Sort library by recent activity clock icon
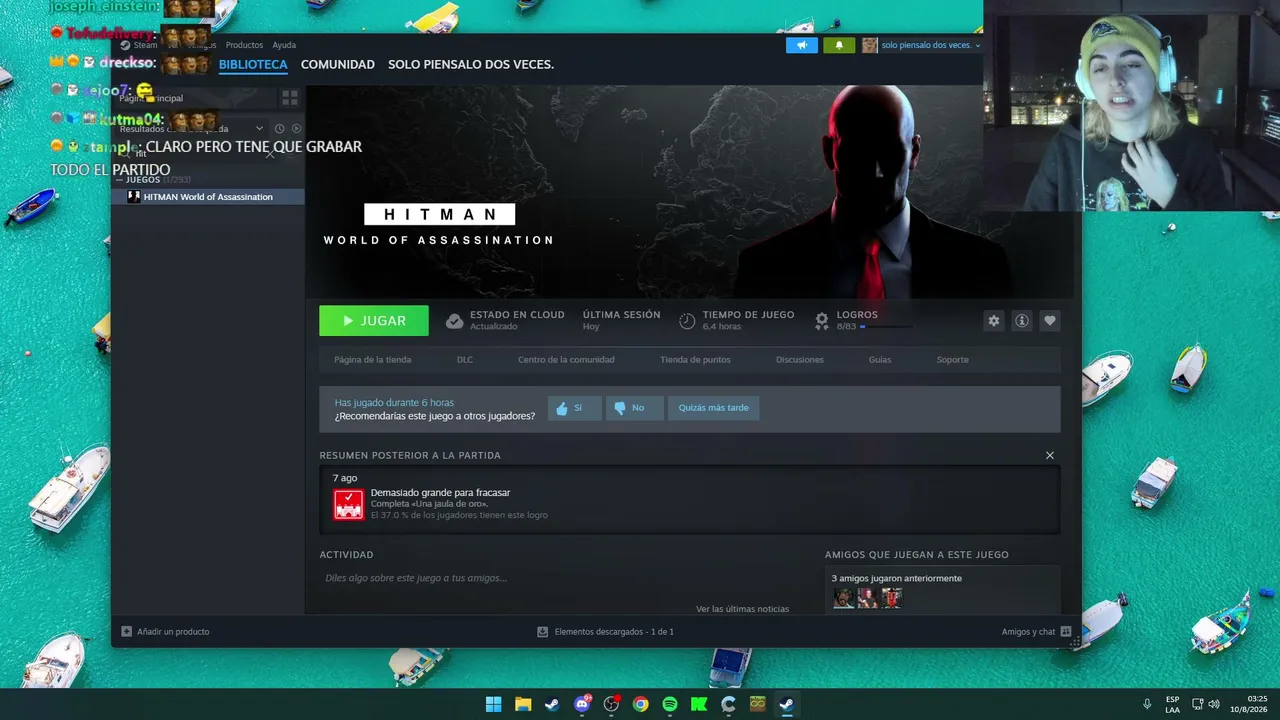 point(279,128)
